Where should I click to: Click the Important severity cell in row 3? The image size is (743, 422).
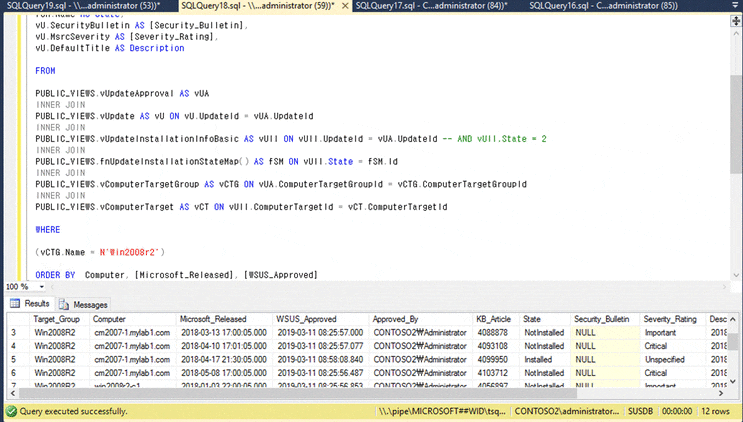click(673, 332)
